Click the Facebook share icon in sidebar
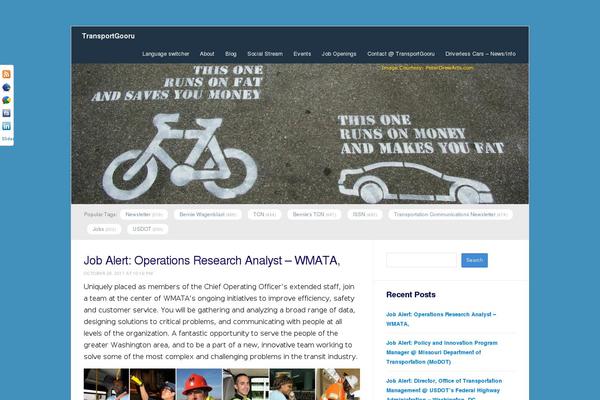 [7, 113]
